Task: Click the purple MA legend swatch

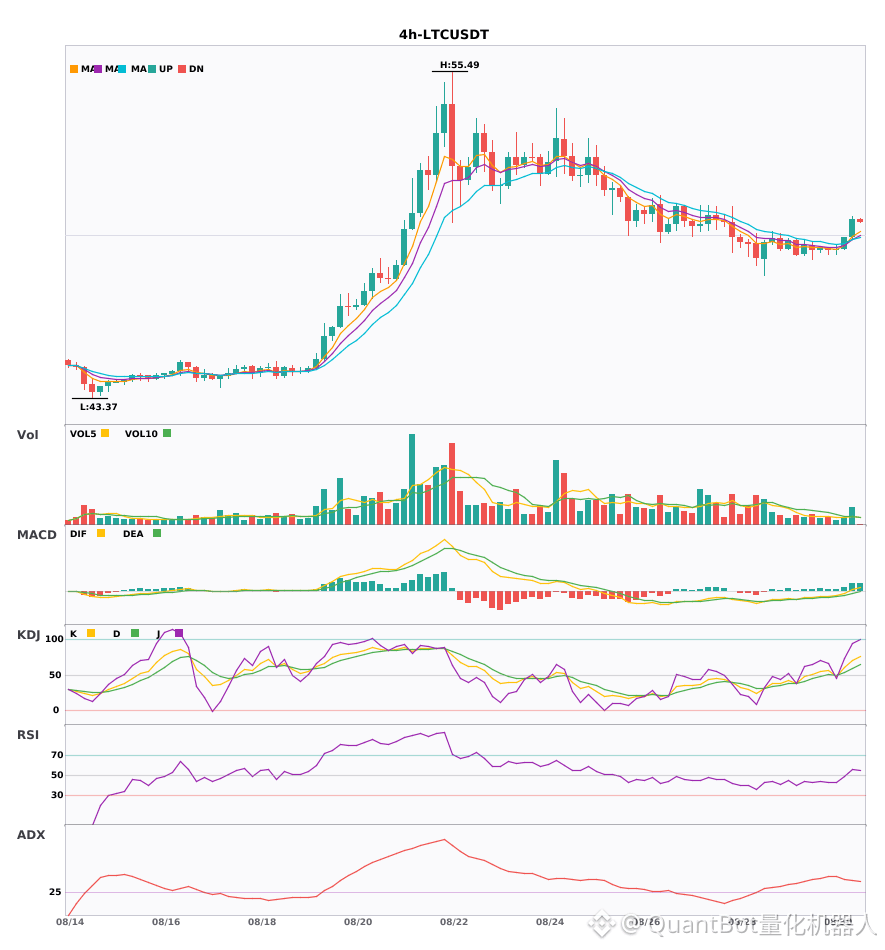Action: 98,69
